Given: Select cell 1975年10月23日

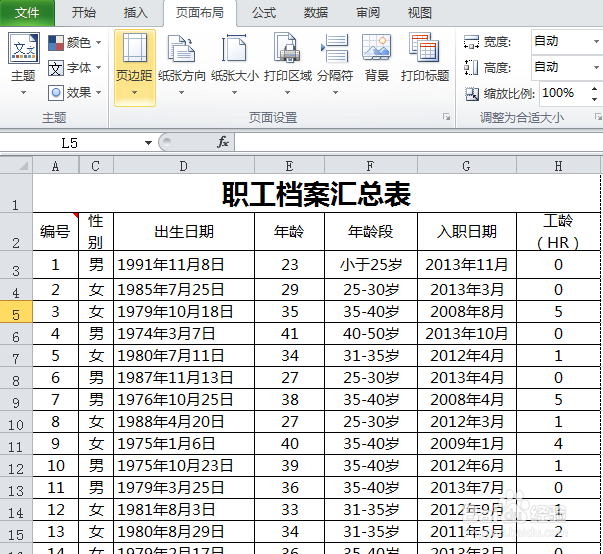Looking at the screenshot, I should pos(184,466).
